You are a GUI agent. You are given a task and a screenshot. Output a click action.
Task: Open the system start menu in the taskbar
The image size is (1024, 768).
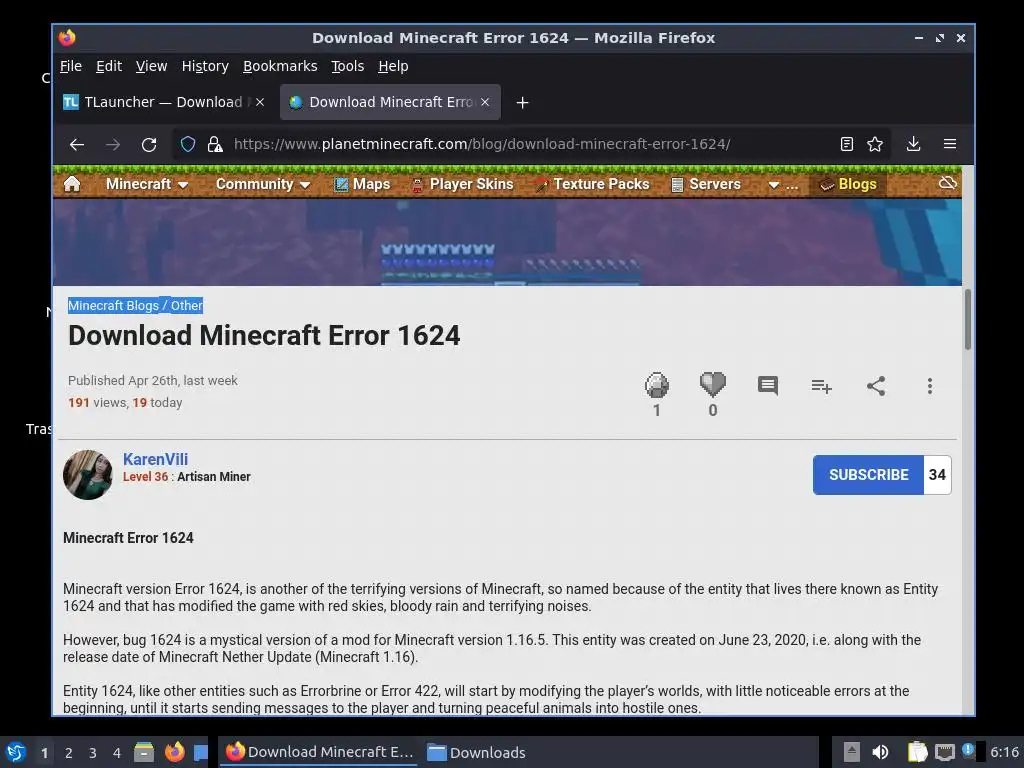click(16, 752)
